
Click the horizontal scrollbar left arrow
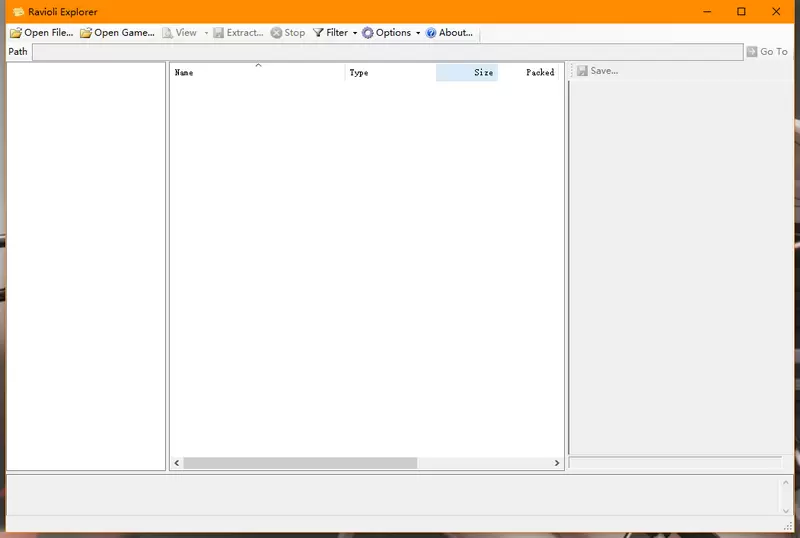(177, 463)
